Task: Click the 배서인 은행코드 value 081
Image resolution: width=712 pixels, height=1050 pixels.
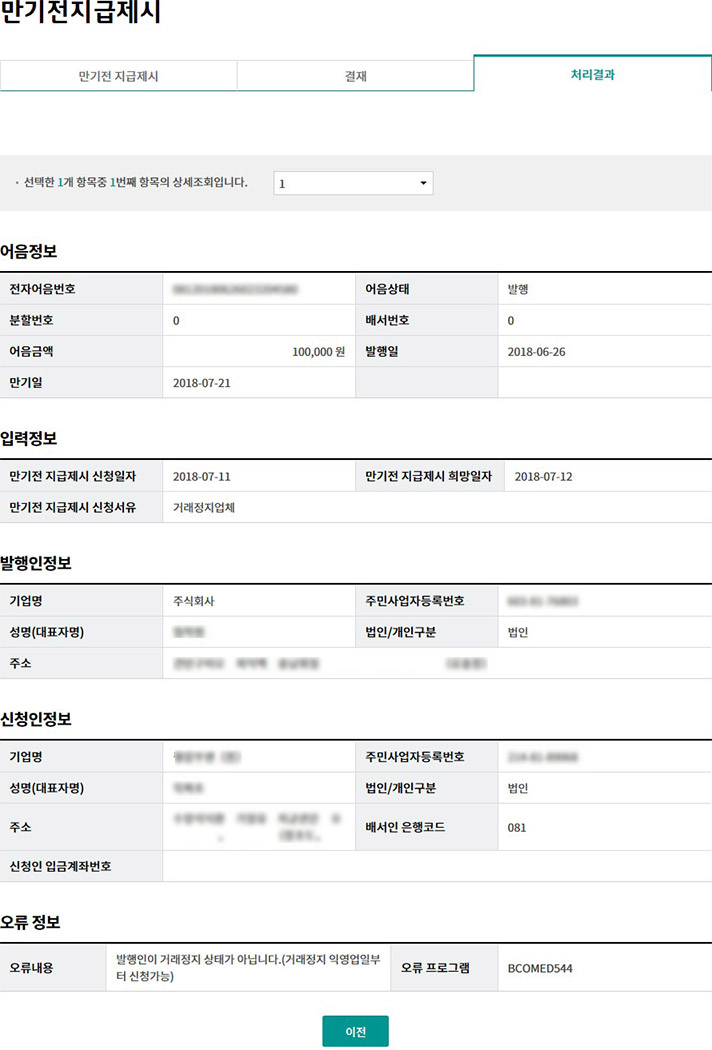Action: point(517,828)
